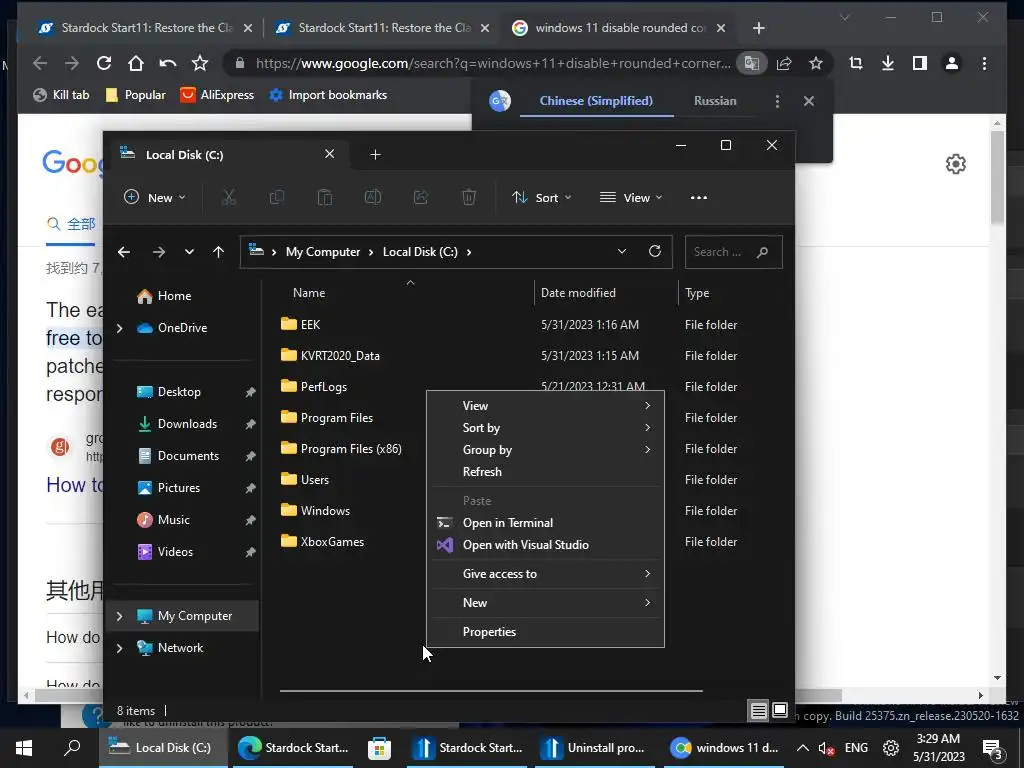Viewport: 1024px width, 768px height.
Task: Go forward in File Explorer navigation
Action: click(x=159, y=252)
